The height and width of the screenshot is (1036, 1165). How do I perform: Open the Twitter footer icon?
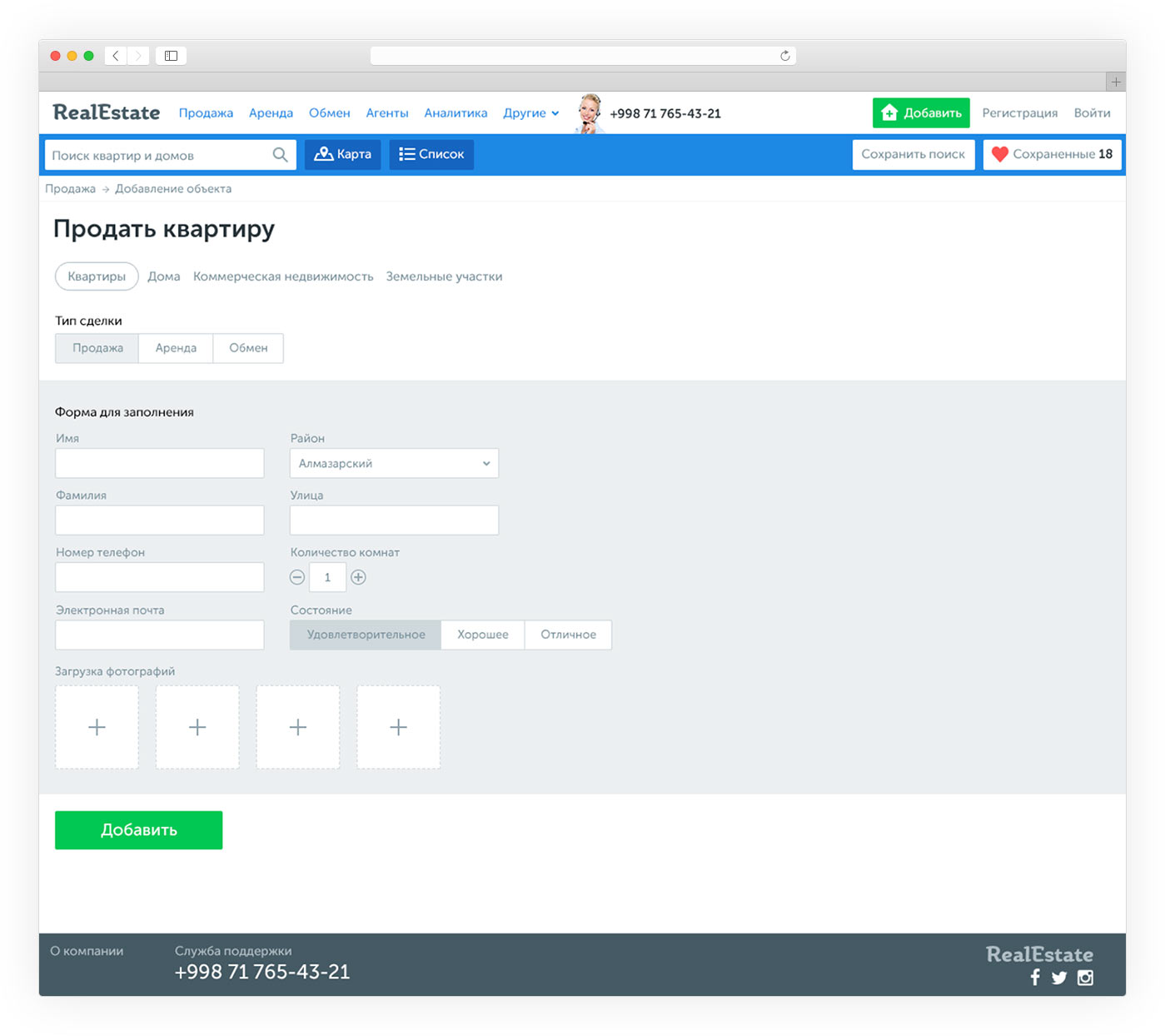[x=1059, y=978]
